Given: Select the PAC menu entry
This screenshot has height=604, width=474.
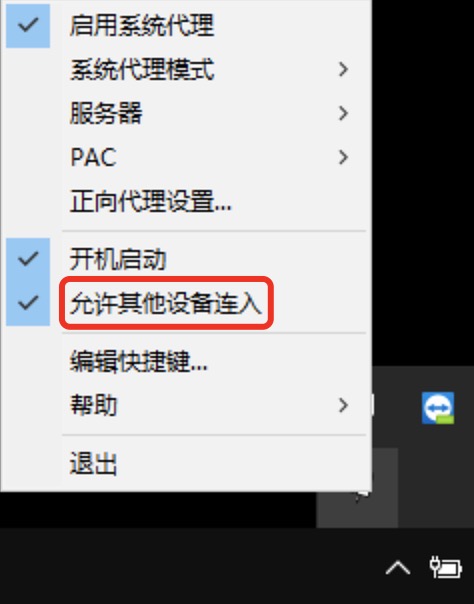Looking at the screenshot, I should 214,157.
